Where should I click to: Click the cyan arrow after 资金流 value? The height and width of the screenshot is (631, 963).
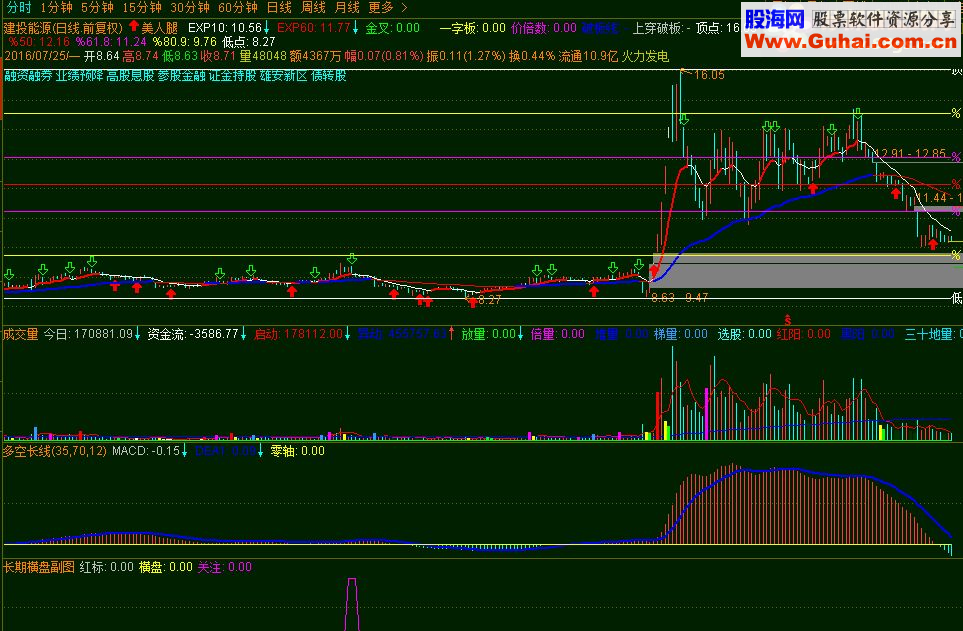pyautogui.click(x=243, y=334)
